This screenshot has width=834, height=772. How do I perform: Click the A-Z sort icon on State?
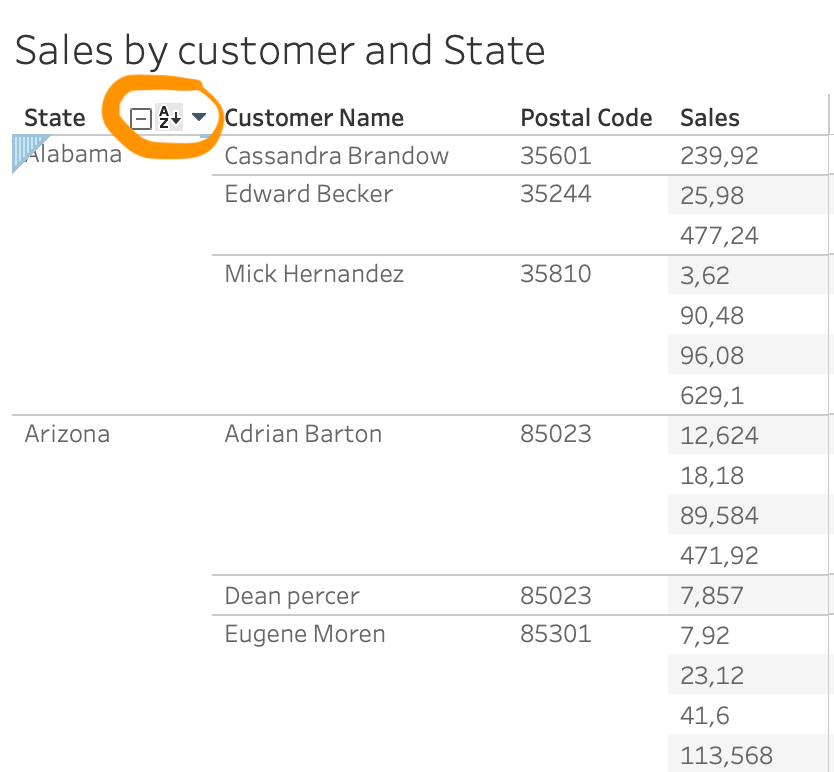point(170,119)
